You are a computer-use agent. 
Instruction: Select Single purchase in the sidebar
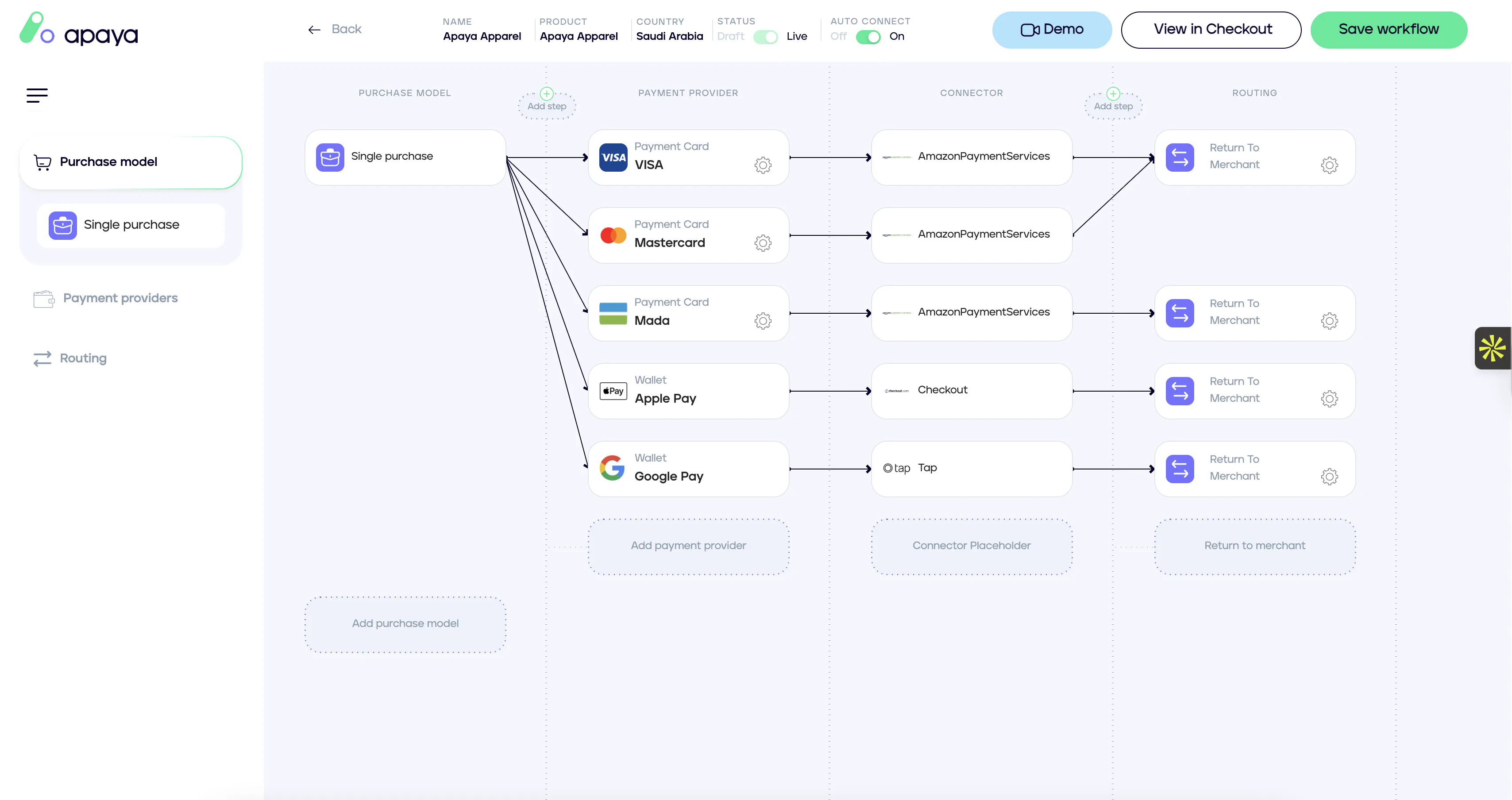[x=131, y=225]
